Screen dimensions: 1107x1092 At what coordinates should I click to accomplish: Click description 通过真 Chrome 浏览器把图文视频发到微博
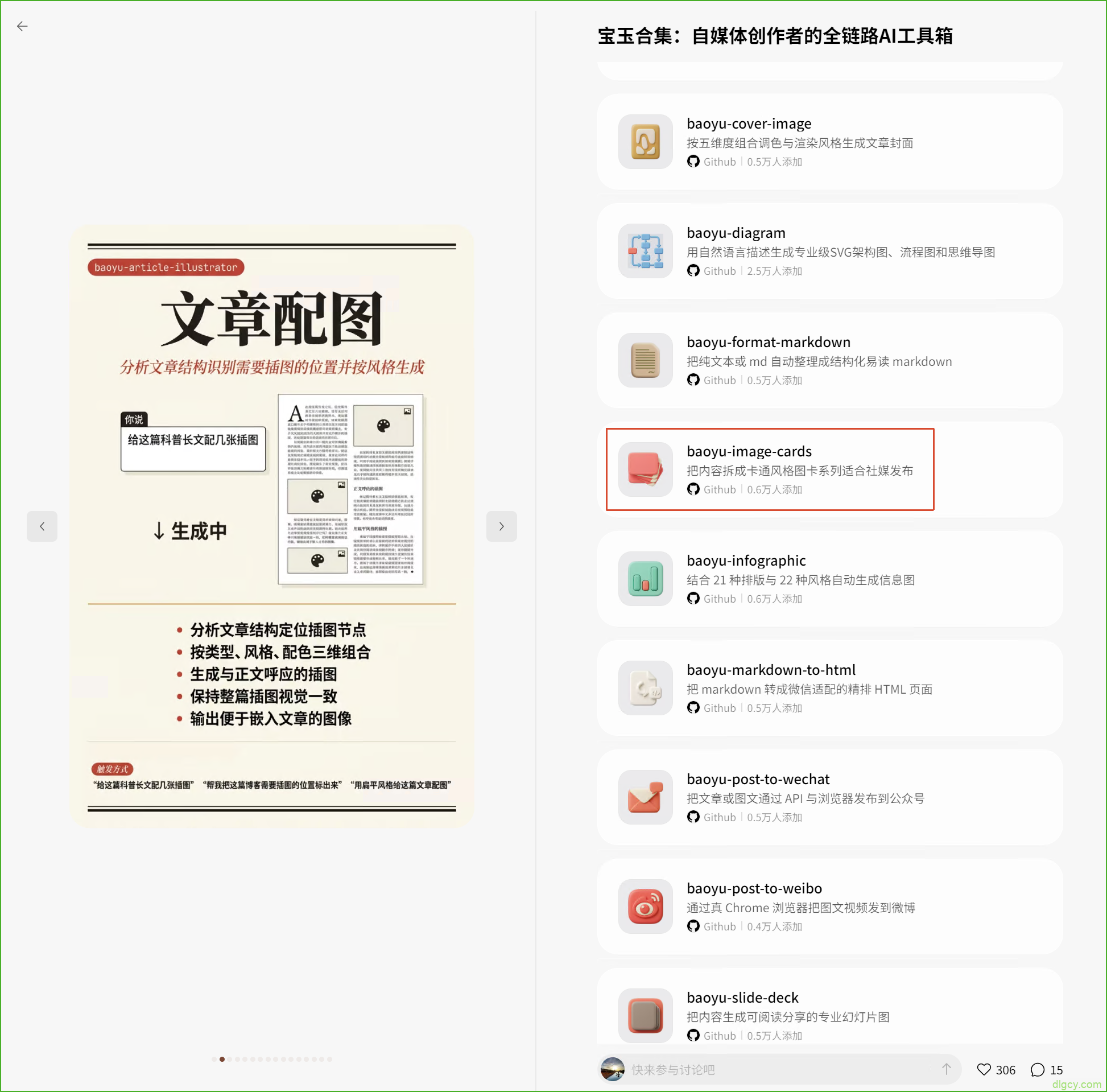click(801, 908)
